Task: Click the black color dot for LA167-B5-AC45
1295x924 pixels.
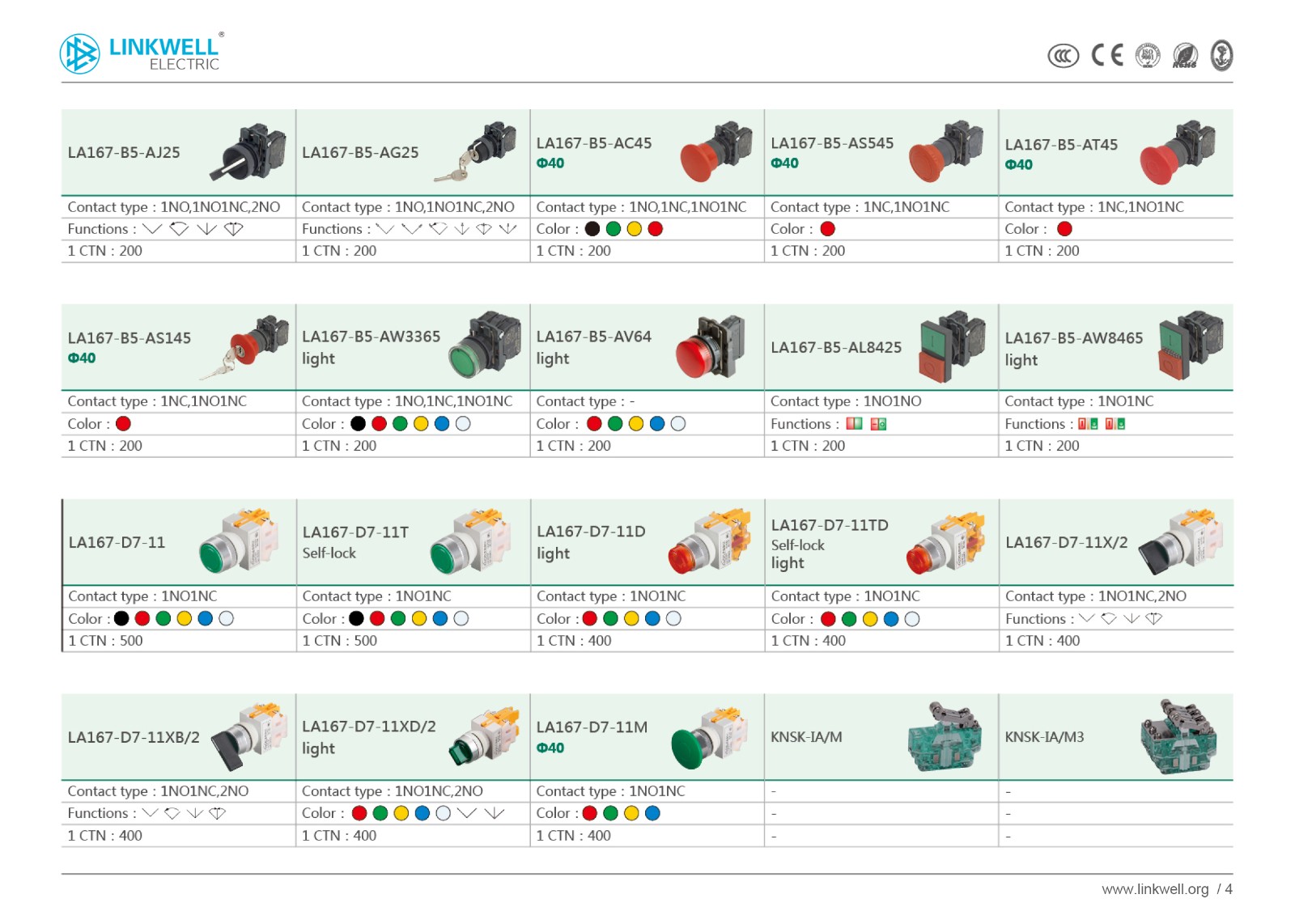Action: 592,229
